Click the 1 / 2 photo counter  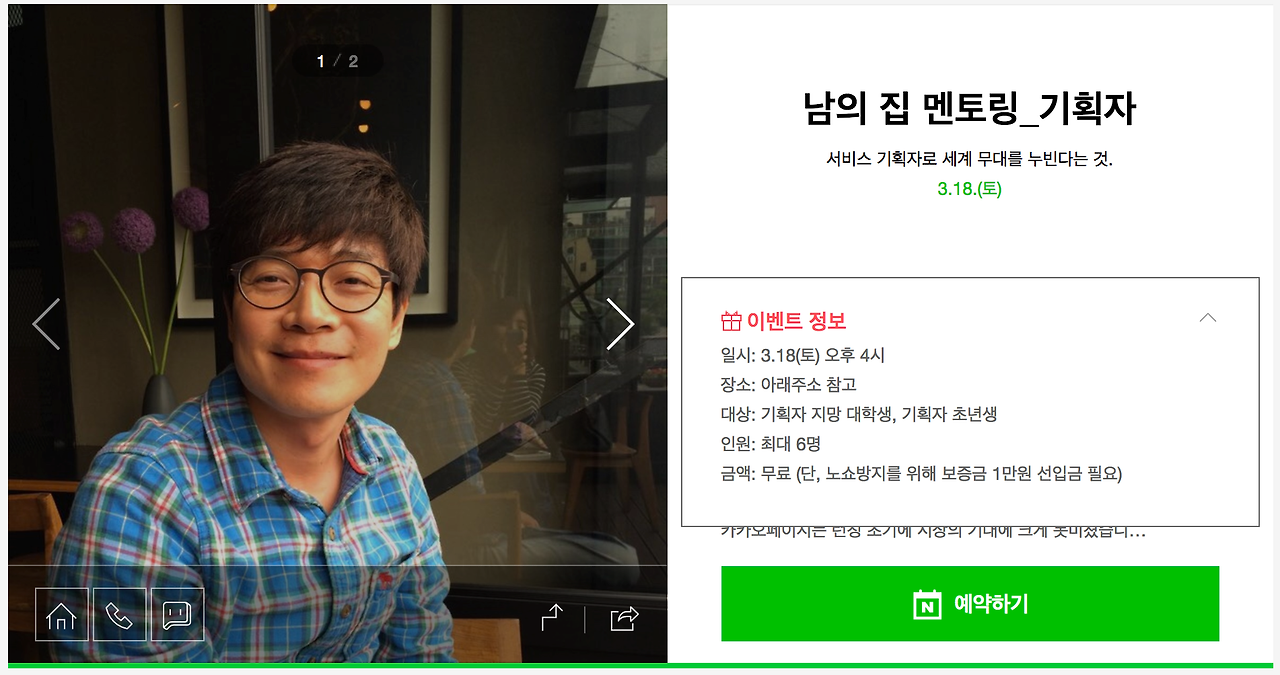point(337,61)
